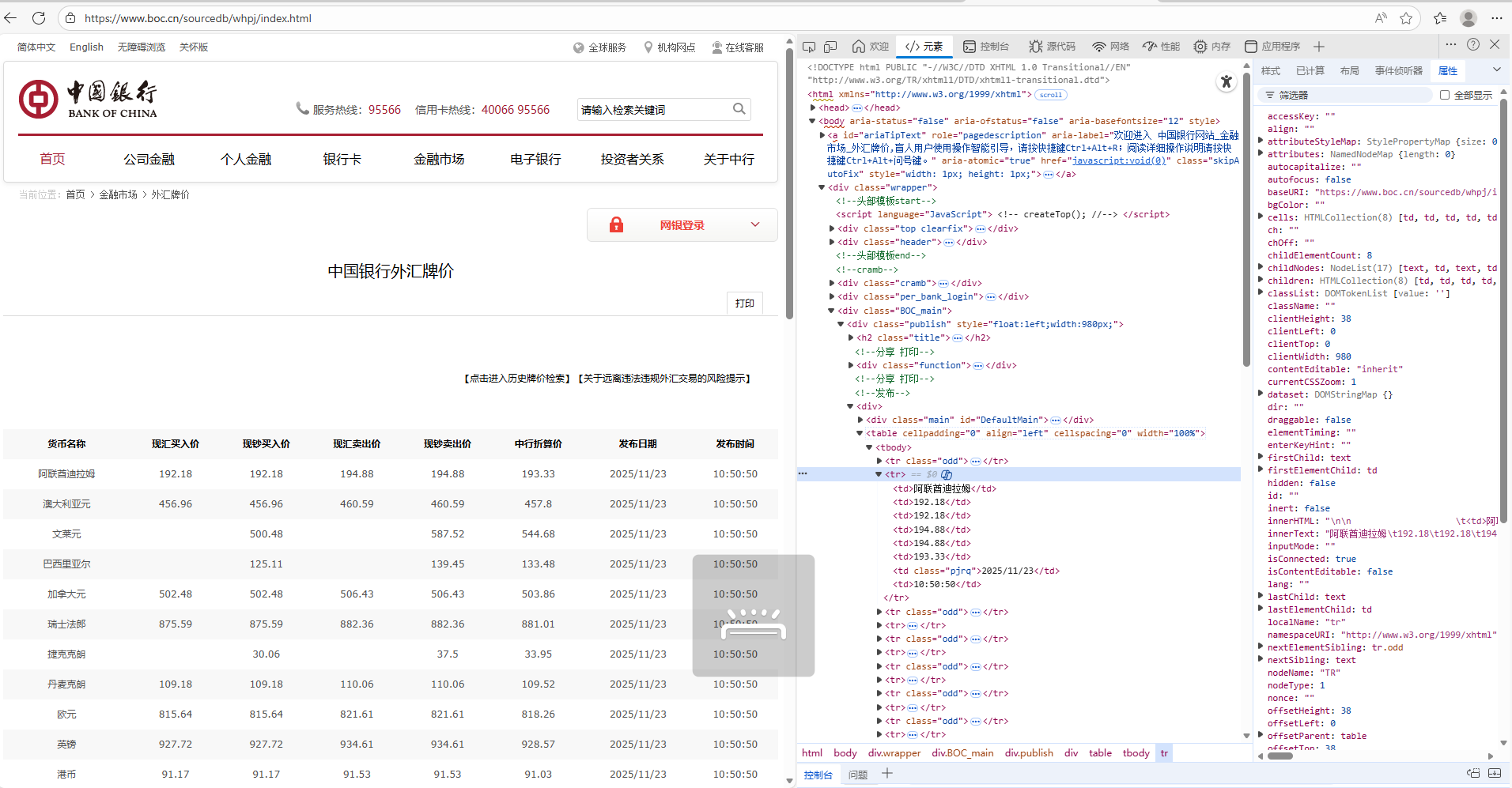1512x788 pixels.
Task: Switch to the 样式 pane tab
Action: (x=1271, y=71)
